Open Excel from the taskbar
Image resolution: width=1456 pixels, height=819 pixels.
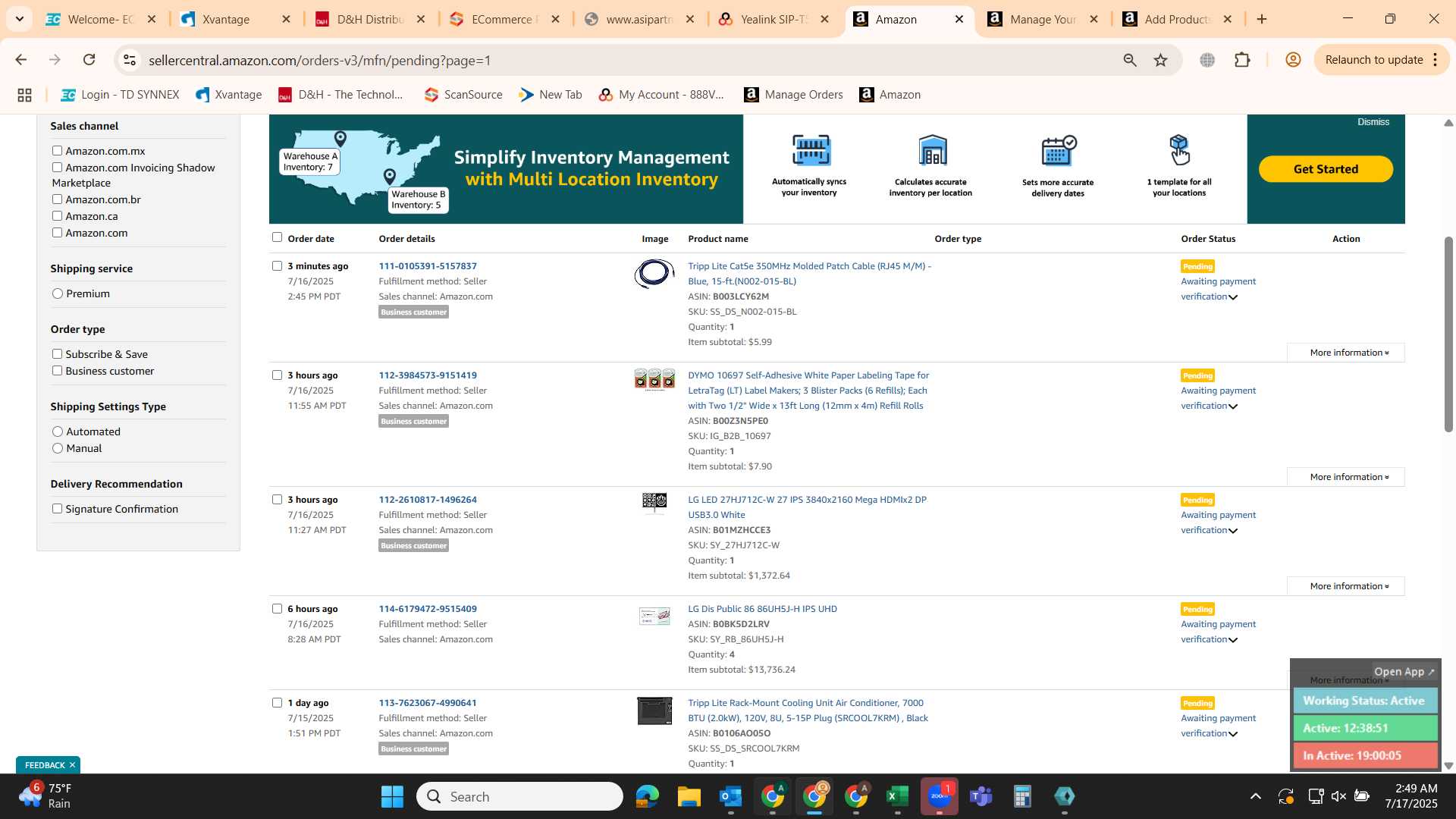897,796
